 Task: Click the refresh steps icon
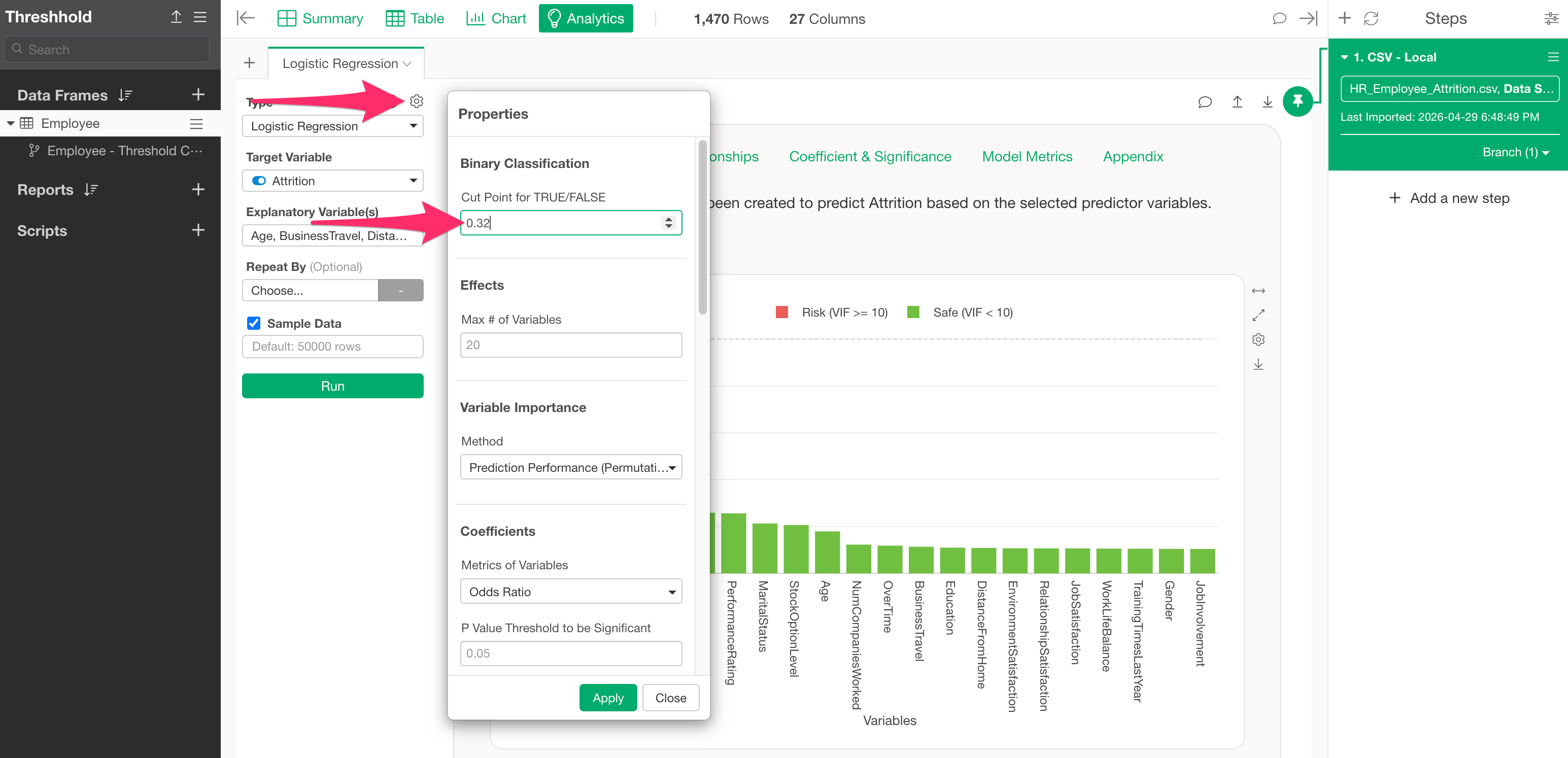pyautogui.click(x=1371, y=18)
